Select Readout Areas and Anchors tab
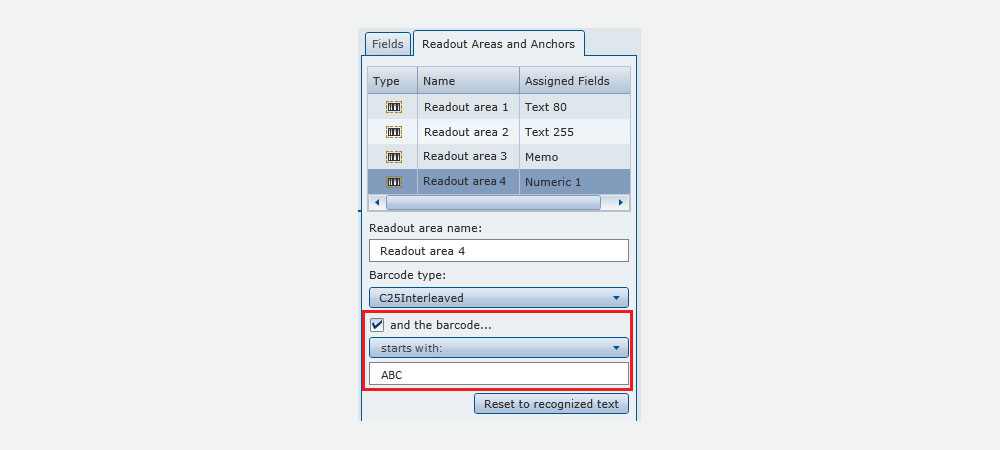Image resolution: width=1000 pixels, height=450 pixels. point(499,45)
